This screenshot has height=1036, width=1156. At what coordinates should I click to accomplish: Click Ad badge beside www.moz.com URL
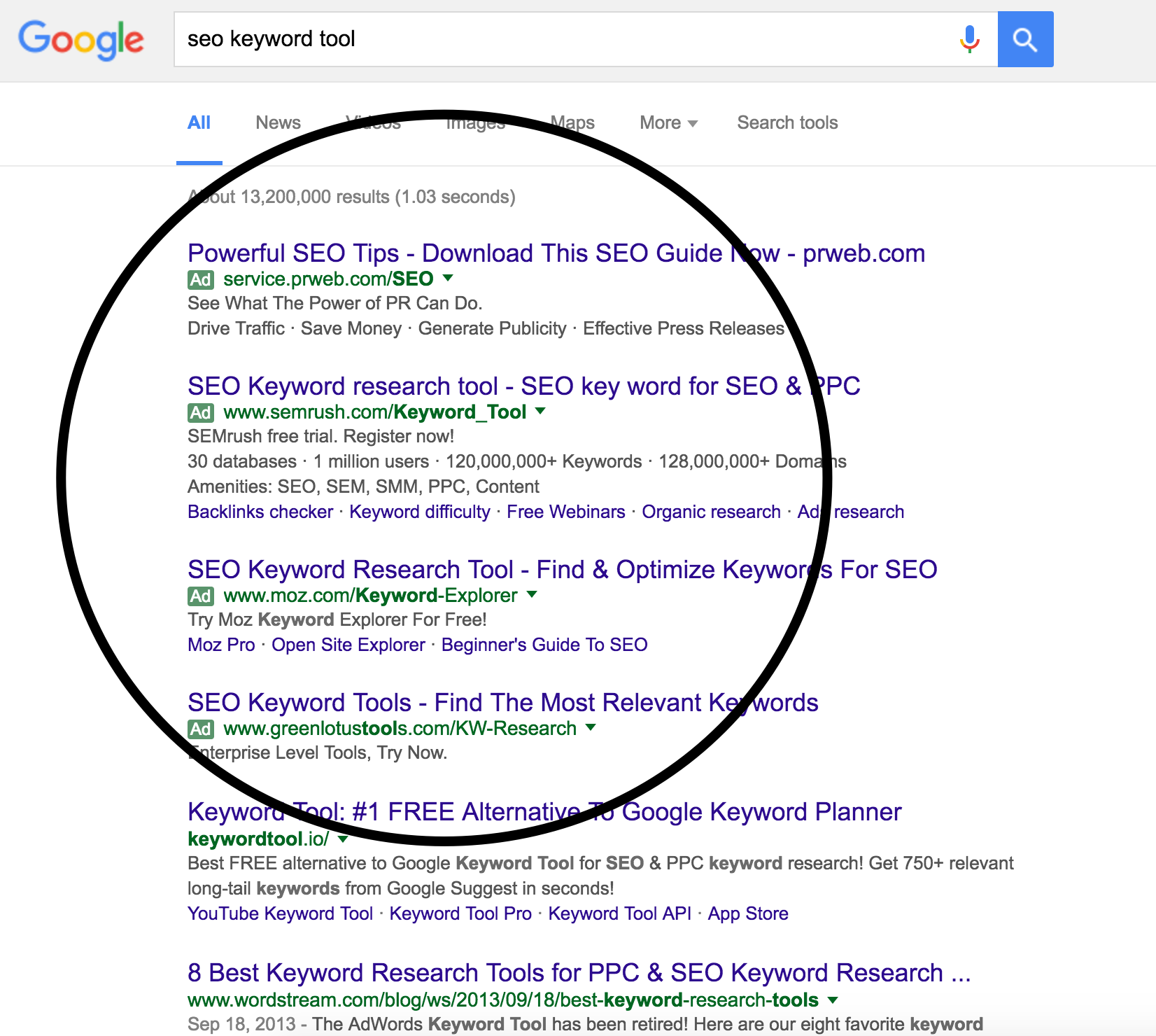click(201, 596)
